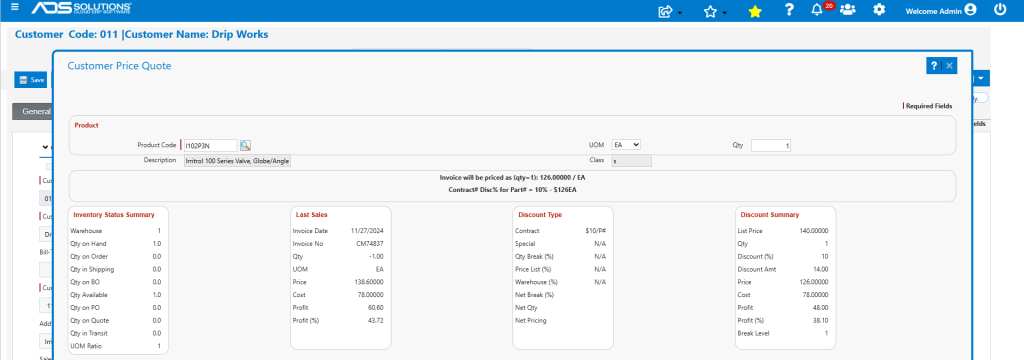Click the Discount Type heading
The image size is (1024, 360).
point(540,214)
